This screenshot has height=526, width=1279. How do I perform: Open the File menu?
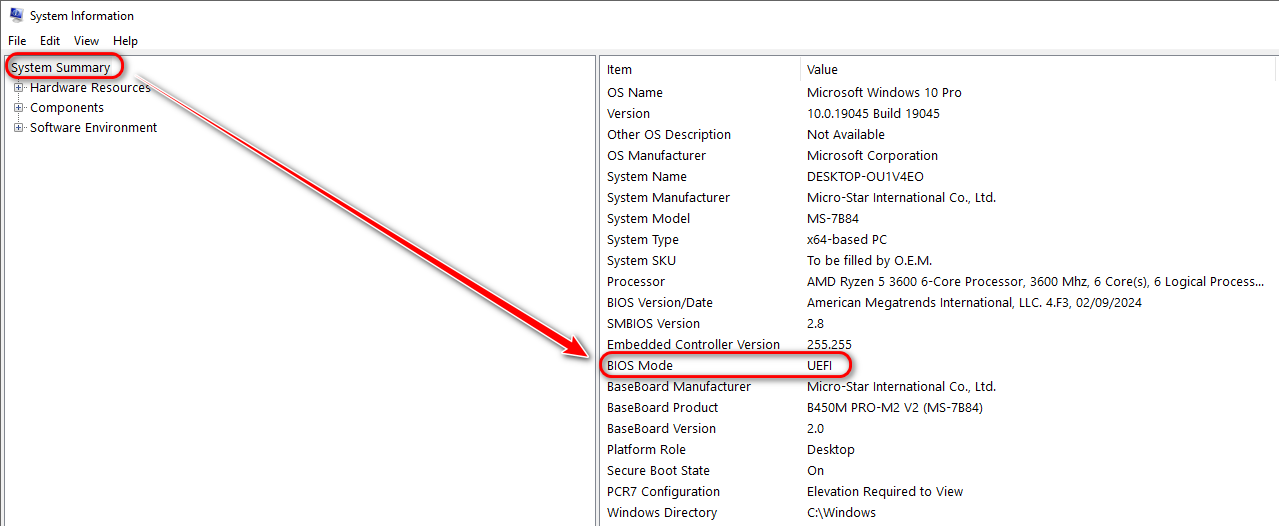[17, 41]
